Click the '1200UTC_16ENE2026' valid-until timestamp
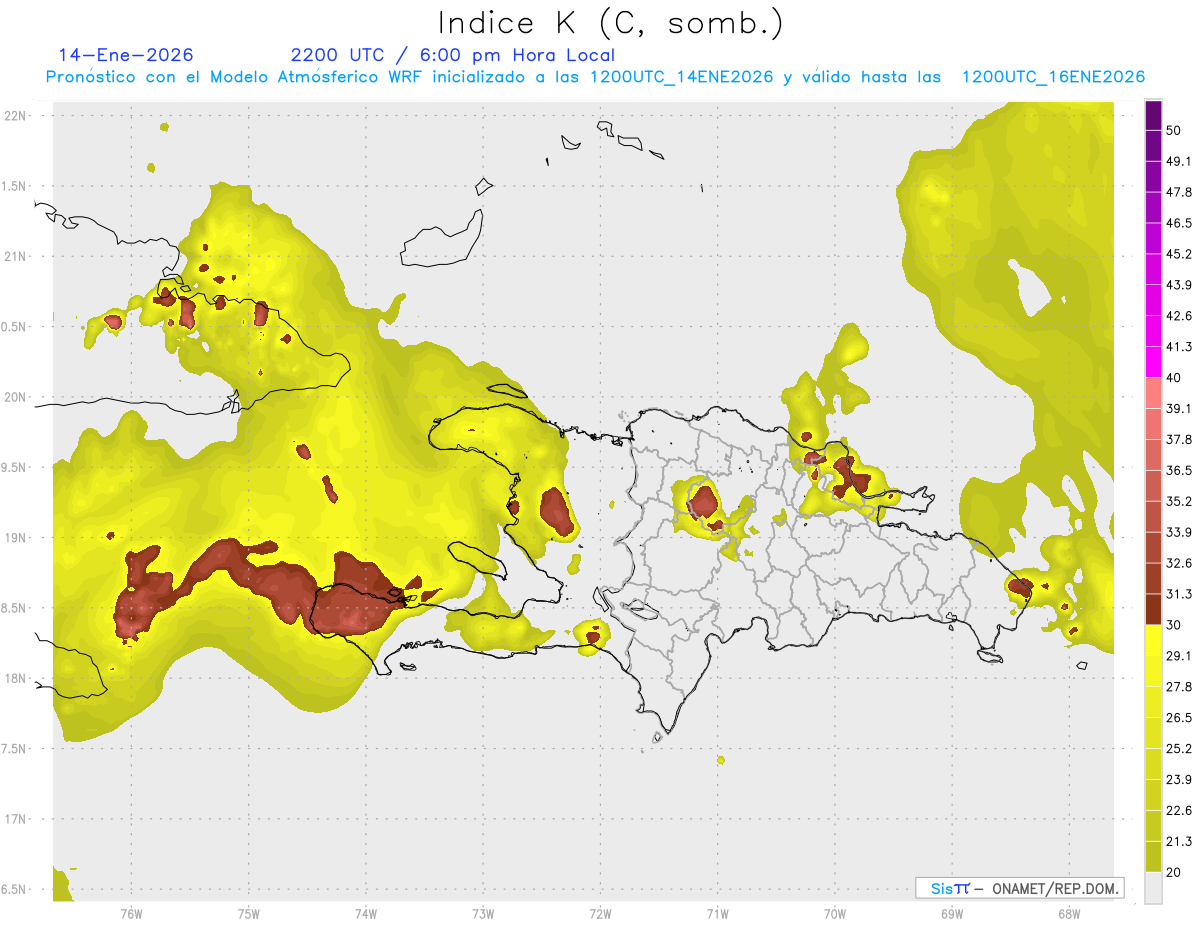This screenshot has width=1200, height=927. 1053,77
